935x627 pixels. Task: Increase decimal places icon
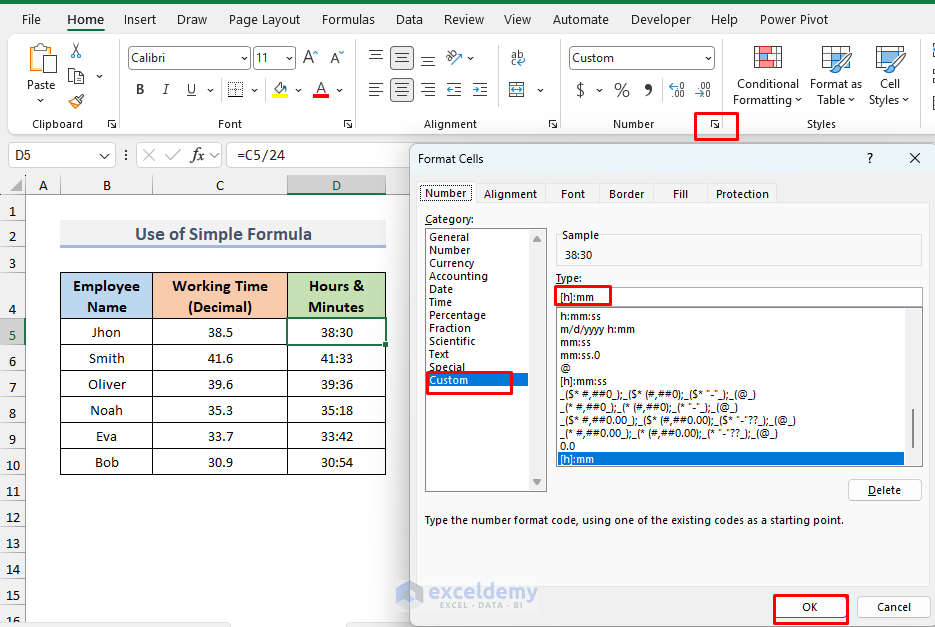point(677,90)
